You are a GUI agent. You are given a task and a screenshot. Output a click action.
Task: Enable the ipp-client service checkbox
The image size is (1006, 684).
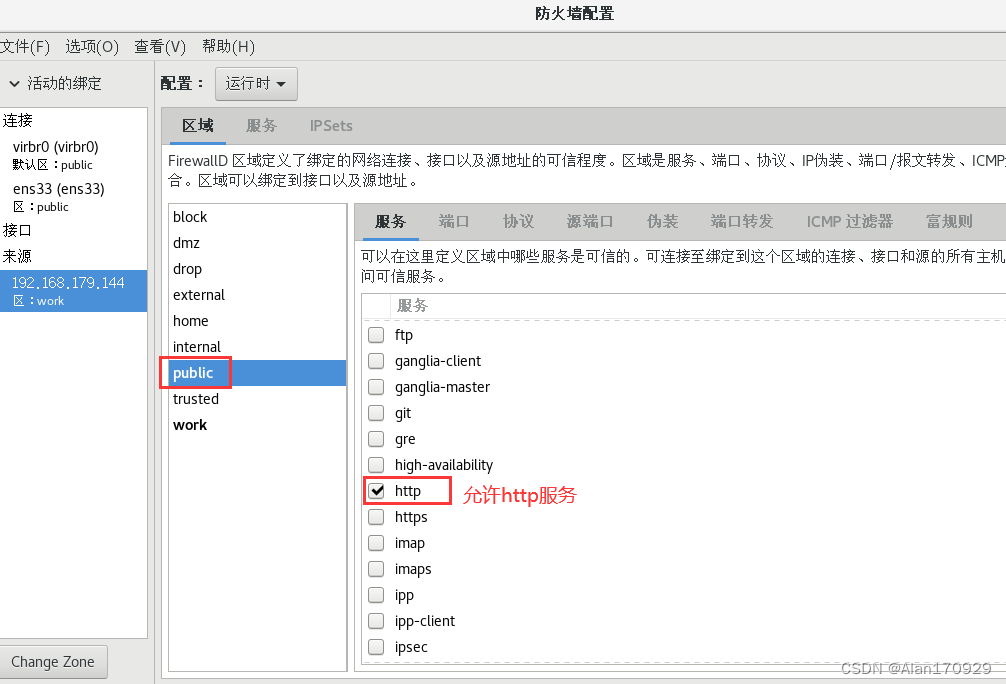[x=376, y=621]
